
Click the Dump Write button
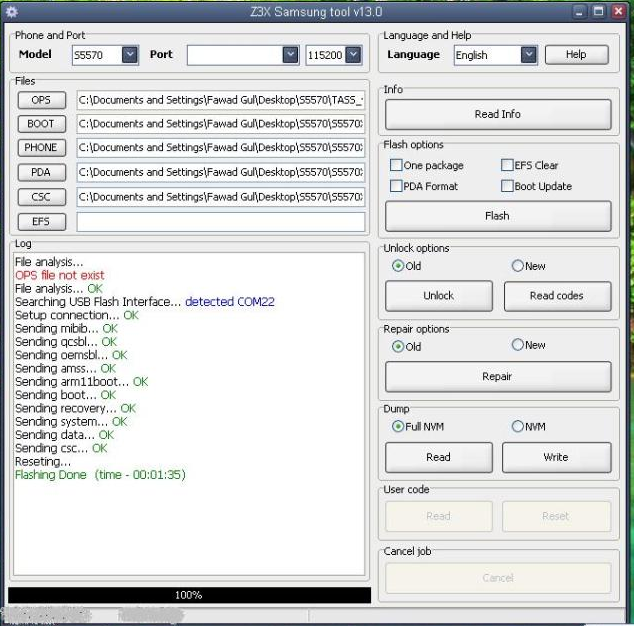(556, 457)
